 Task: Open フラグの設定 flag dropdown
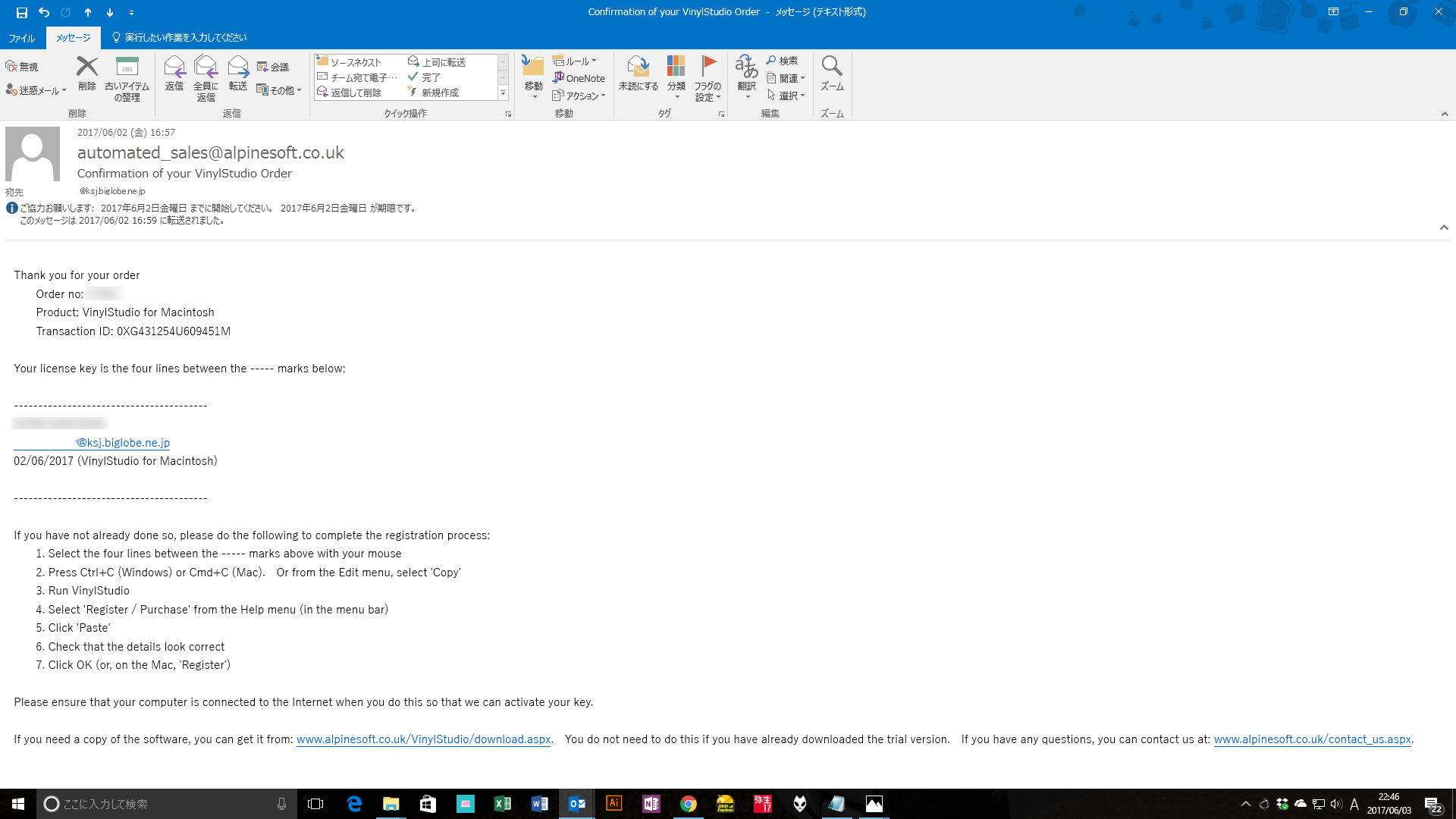(708, 77)
